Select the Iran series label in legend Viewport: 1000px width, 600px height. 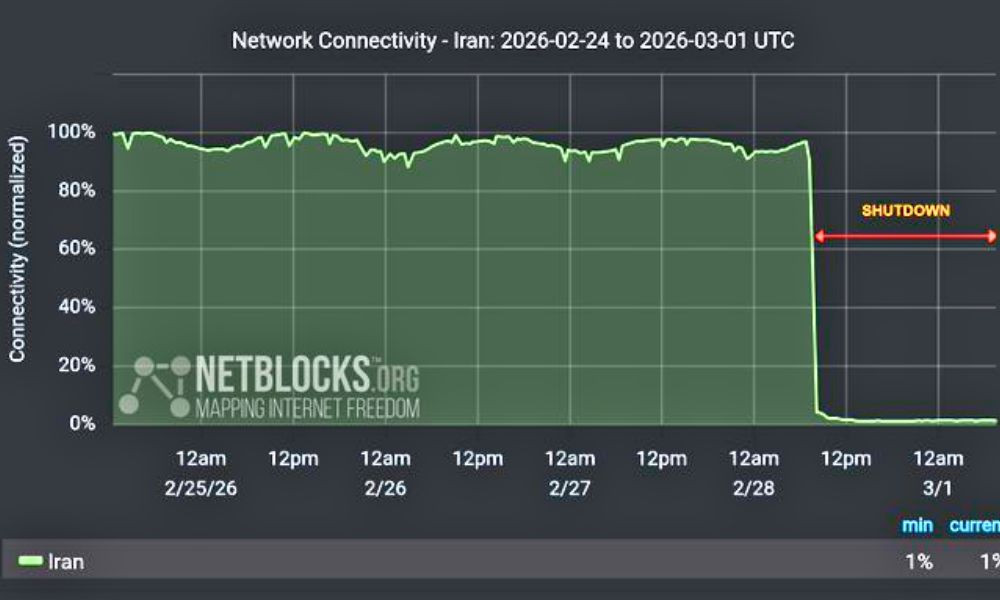pyautogui.click(x=66, y=562)
